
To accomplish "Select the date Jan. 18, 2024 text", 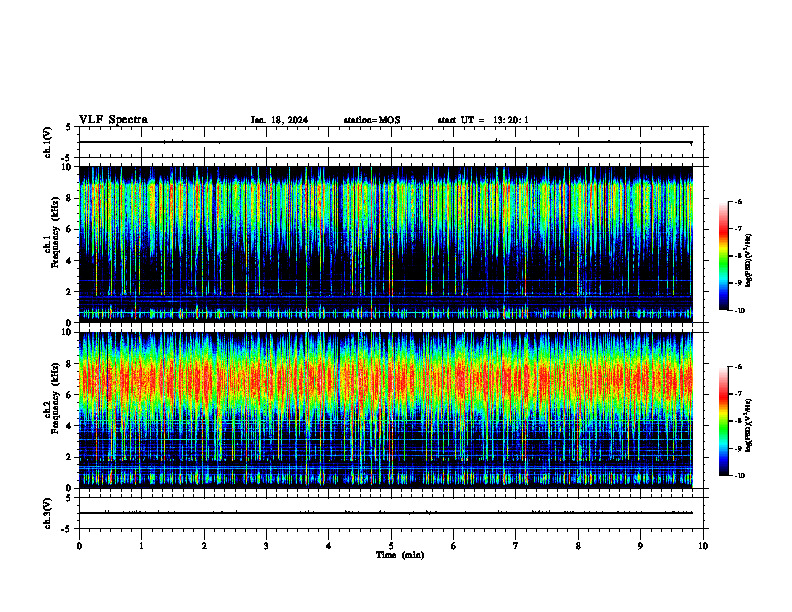I will click(x=279, y=120).
